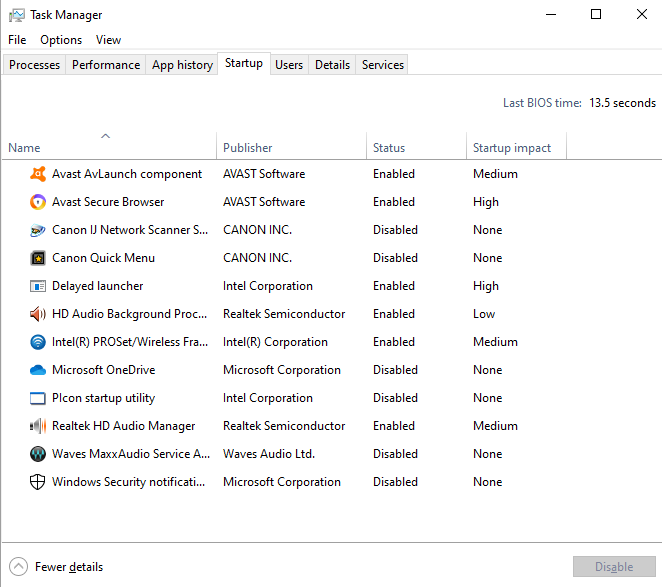The width and height of the screenshot is (662, 587).
Task: Sort by the Name column header
Action: tap(109, 146)
